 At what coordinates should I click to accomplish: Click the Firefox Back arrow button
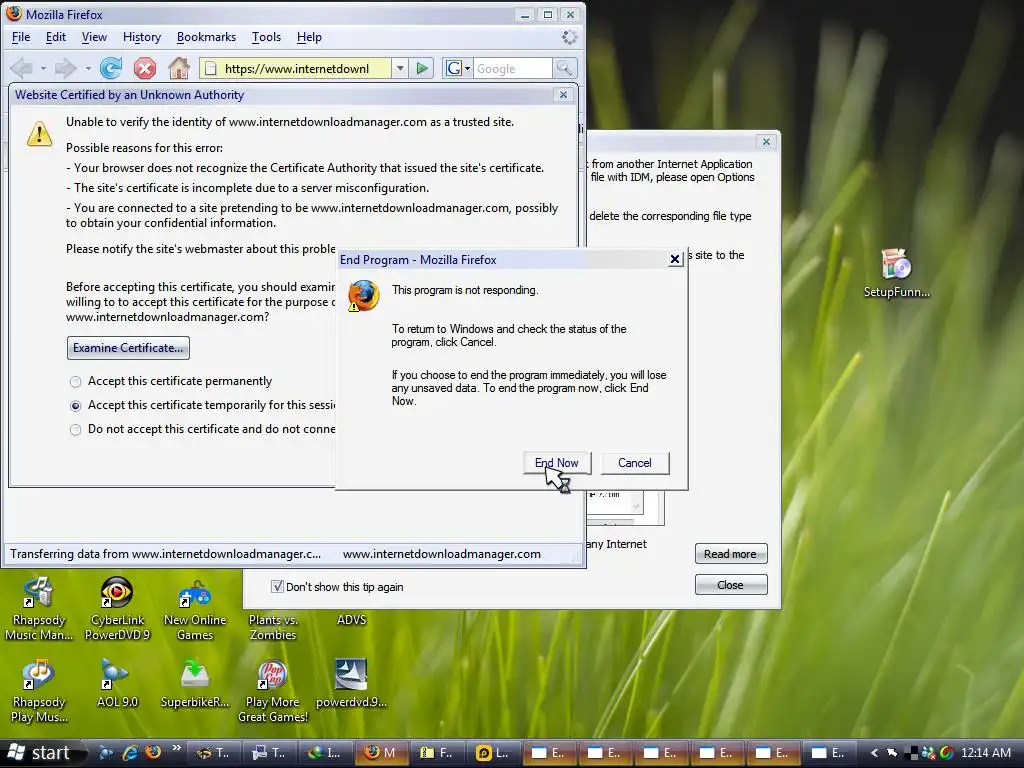[x=22, y=68]
